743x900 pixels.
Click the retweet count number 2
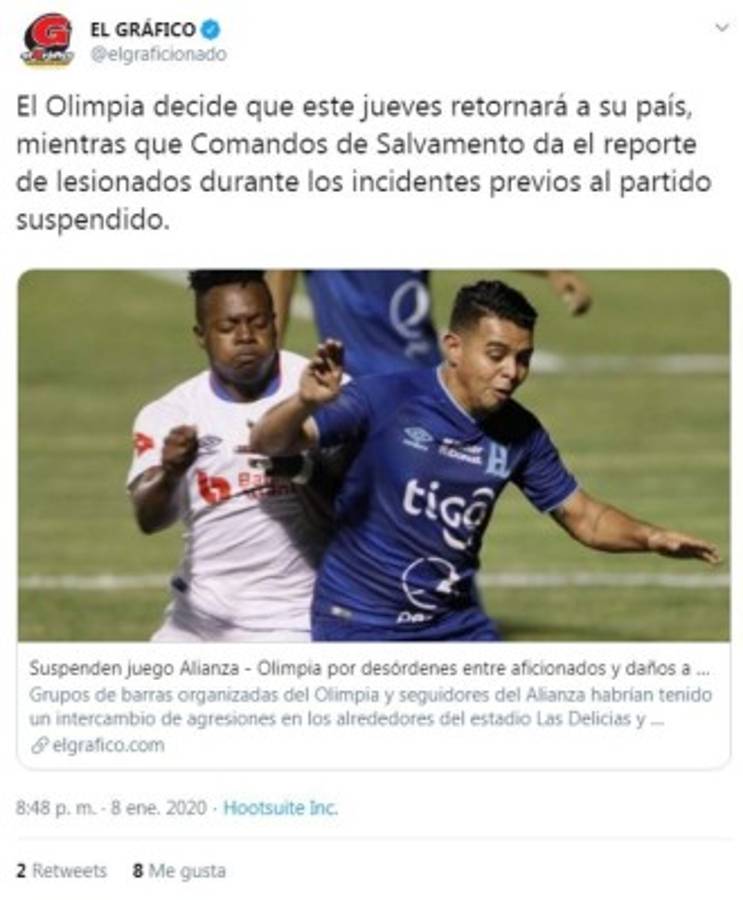click(21, 871)
